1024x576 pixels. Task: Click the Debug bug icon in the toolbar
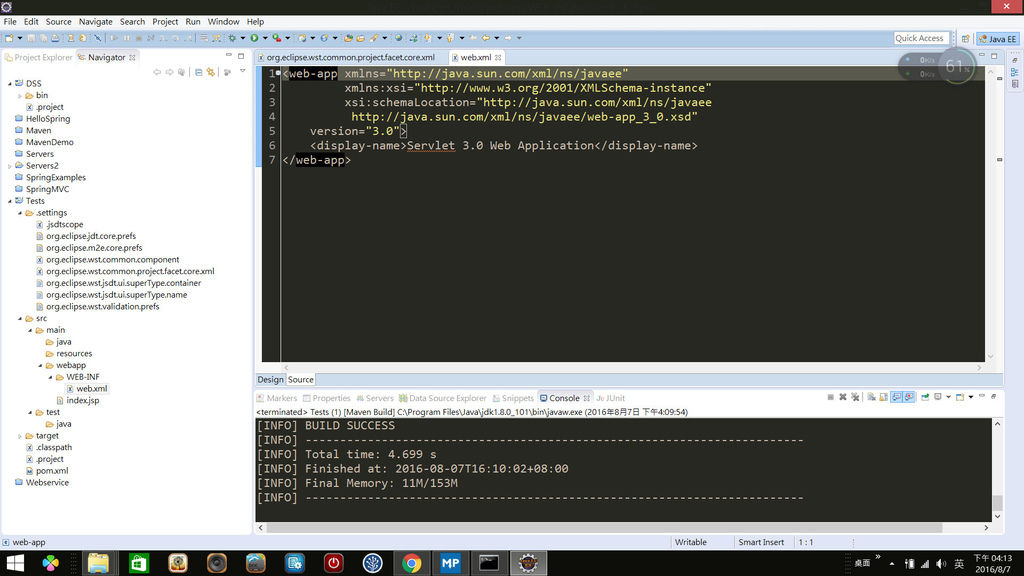coord(232,38)
